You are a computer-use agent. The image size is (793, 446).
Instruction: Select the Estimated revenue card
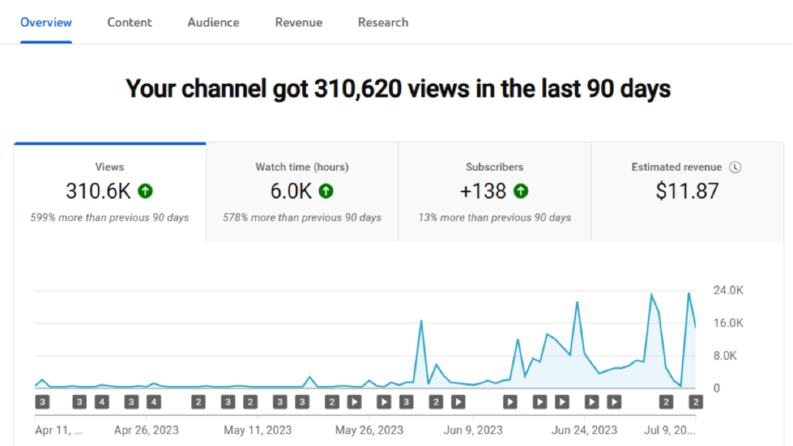pos(687,192)
